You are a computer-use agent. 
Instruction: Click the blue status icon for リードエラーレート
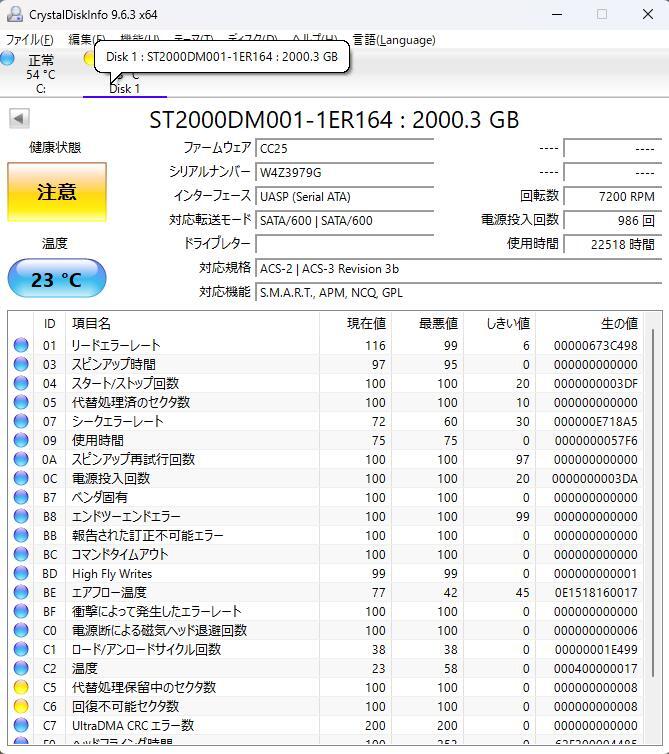click(x=21, y=345)
